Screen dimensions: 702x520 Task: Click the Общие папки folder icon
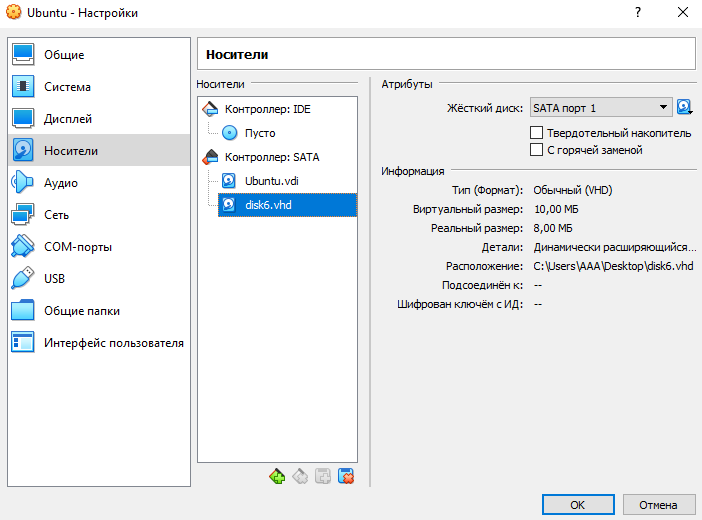point(22,310)
